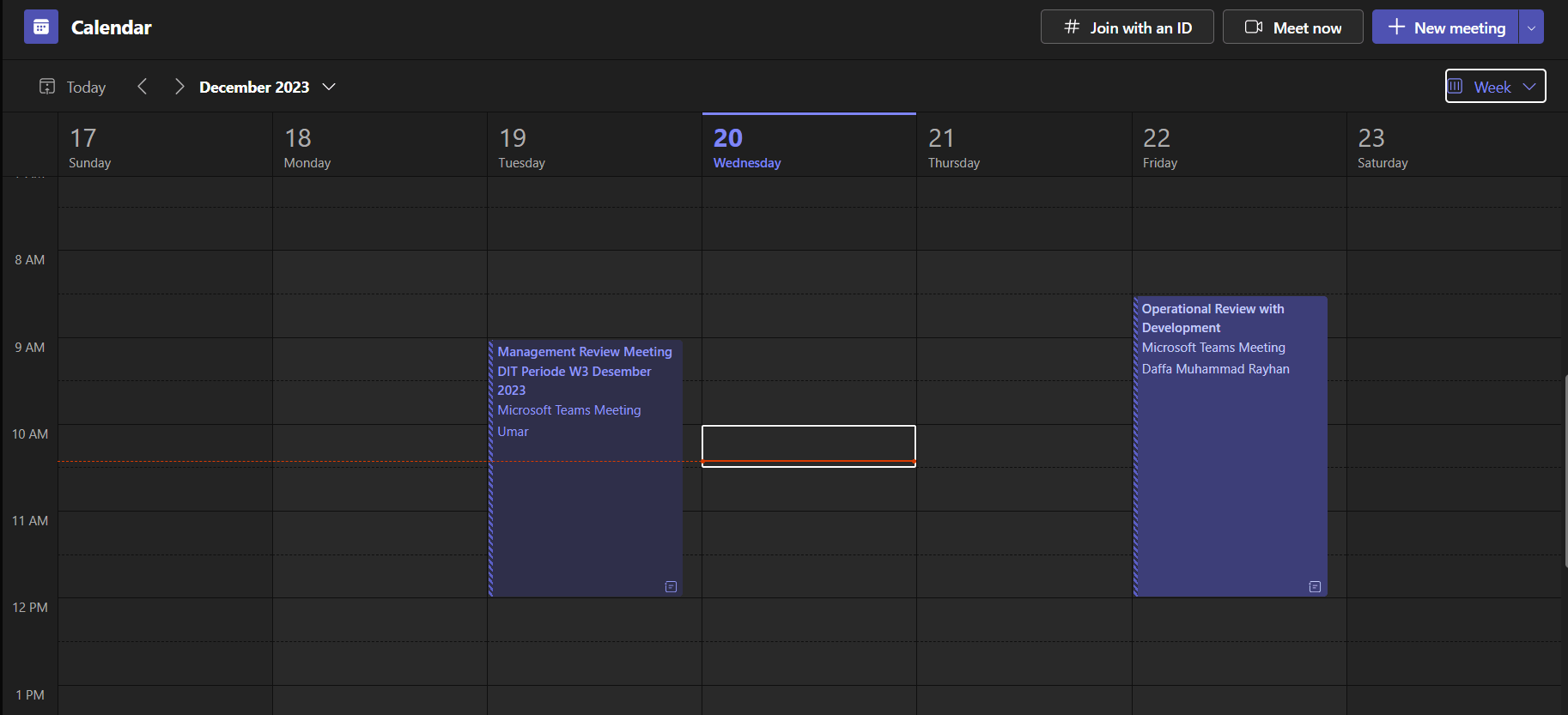Click the 11 AM time label

[x=30, y=521]
